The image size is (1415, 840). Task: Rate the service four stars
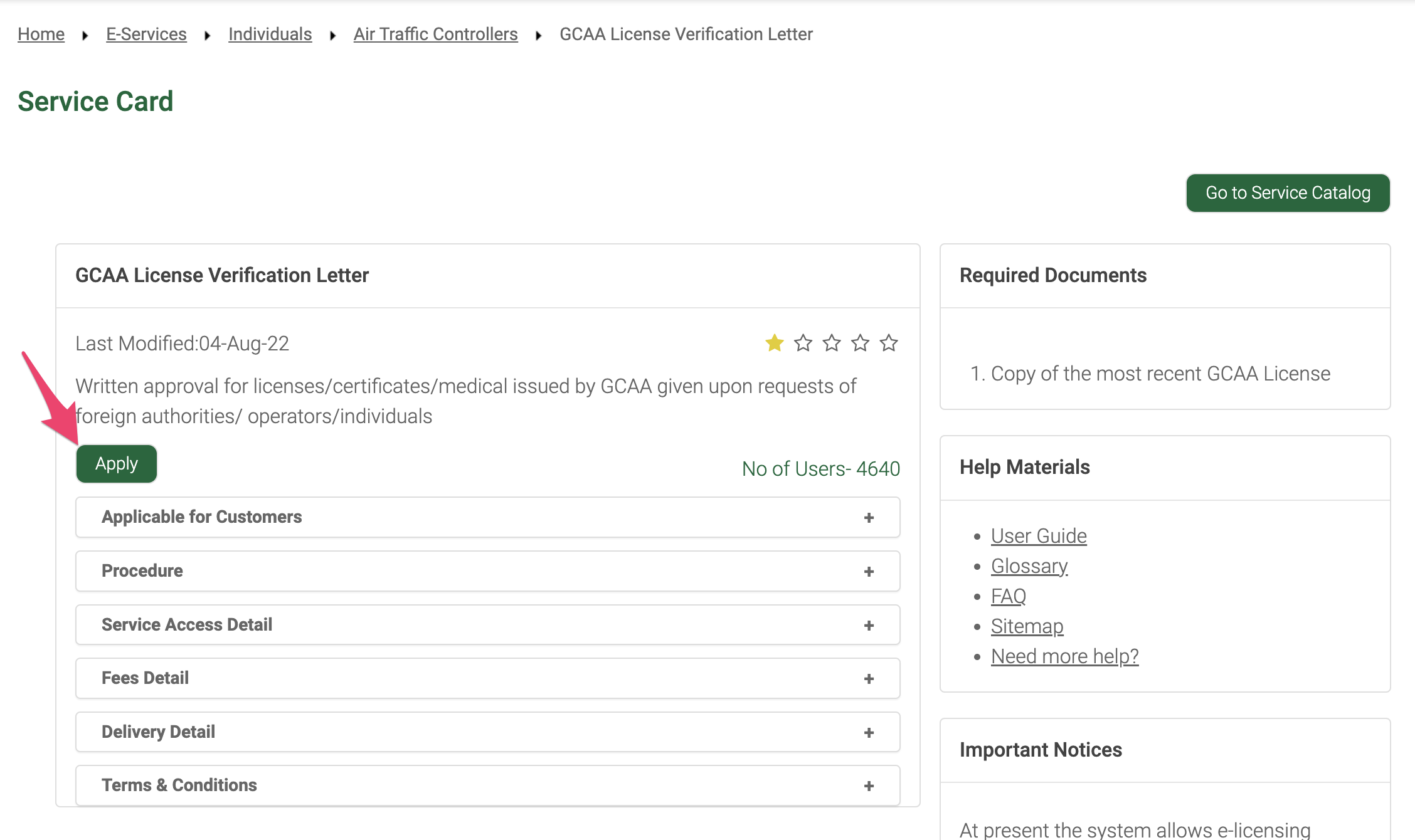coord(860,343)
